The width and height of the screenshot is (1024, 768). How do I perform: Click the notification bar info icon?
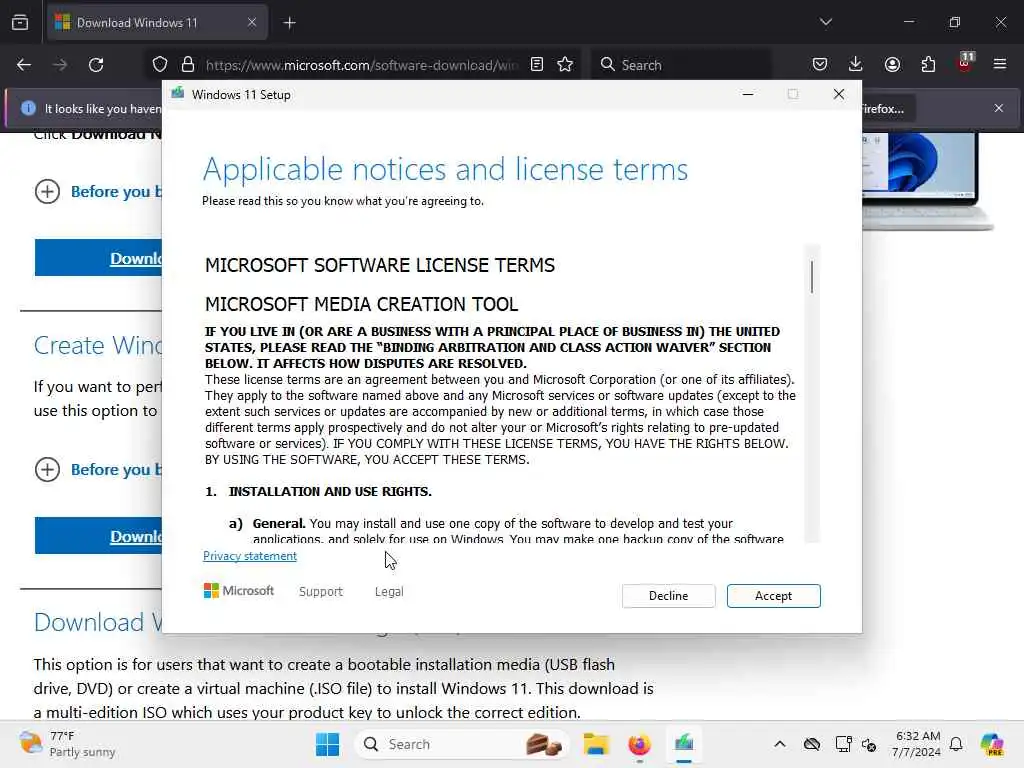tap(28, 108)
